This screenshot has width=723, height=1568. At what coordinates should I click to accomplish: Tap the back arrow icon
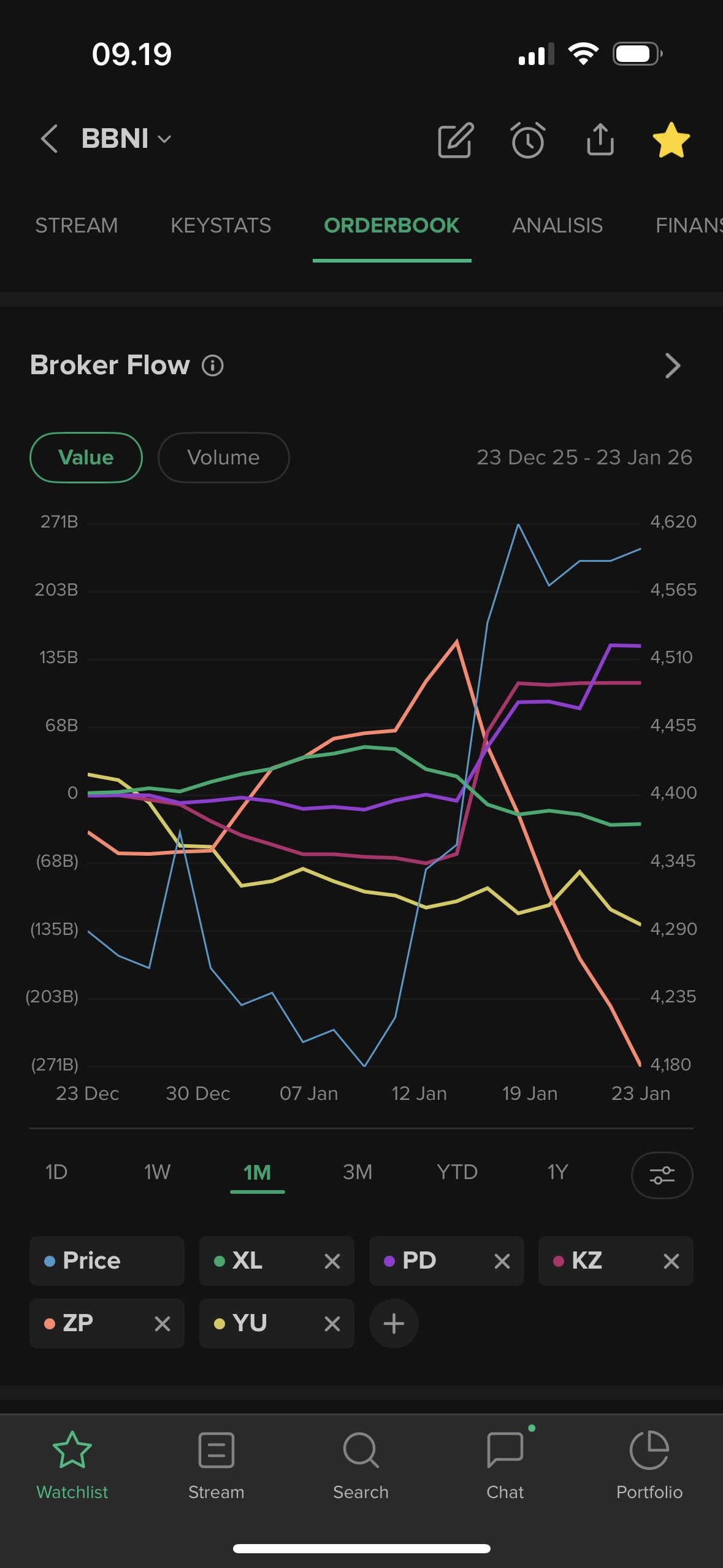[49, 139]
